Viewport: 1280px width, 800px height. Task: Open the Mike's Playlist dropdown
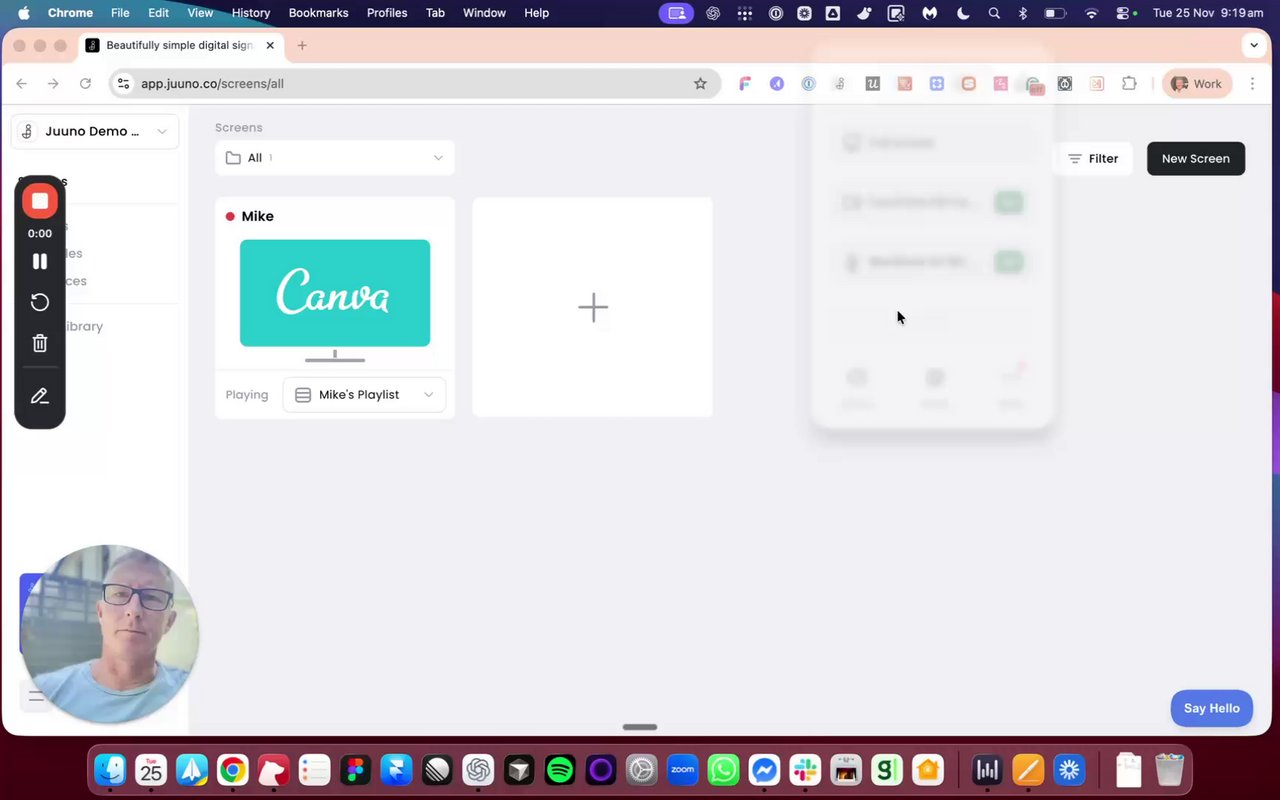pos(364,395)
